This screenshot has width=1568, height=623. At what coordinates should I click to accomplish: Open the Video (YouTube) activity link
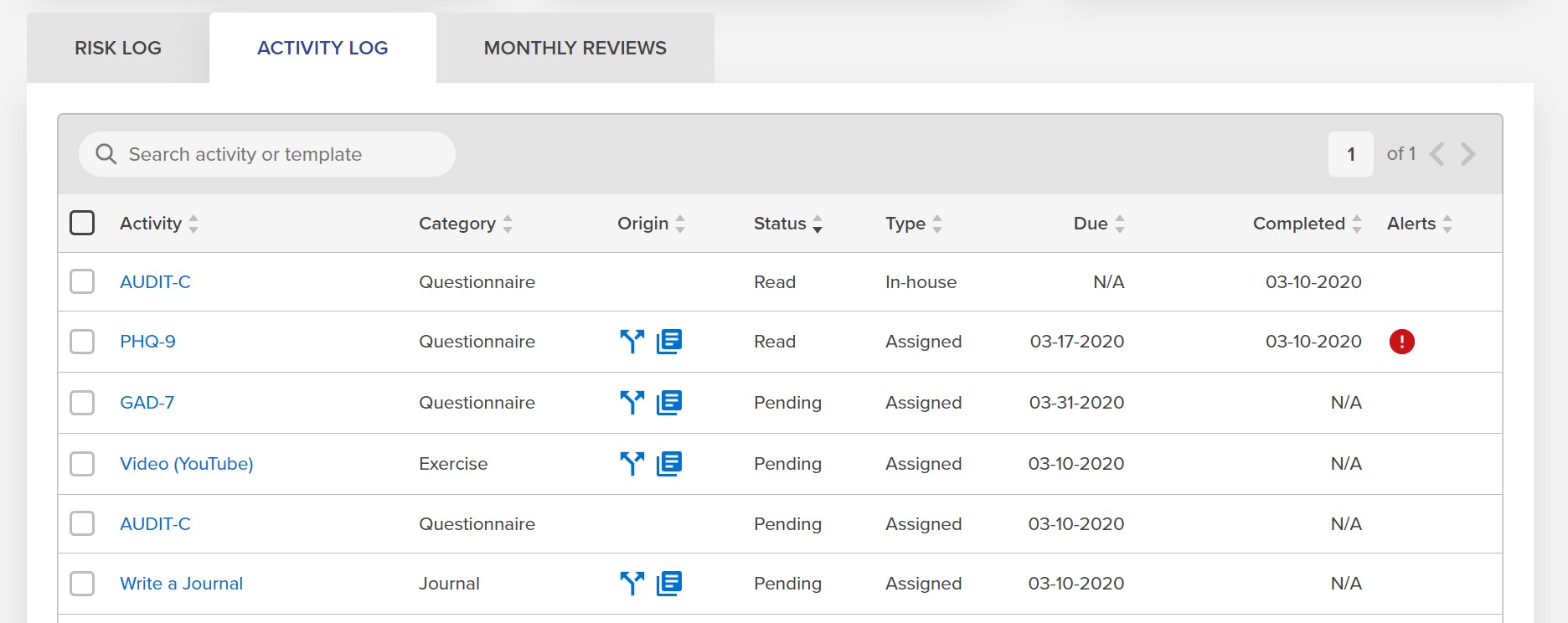(187, 464)
